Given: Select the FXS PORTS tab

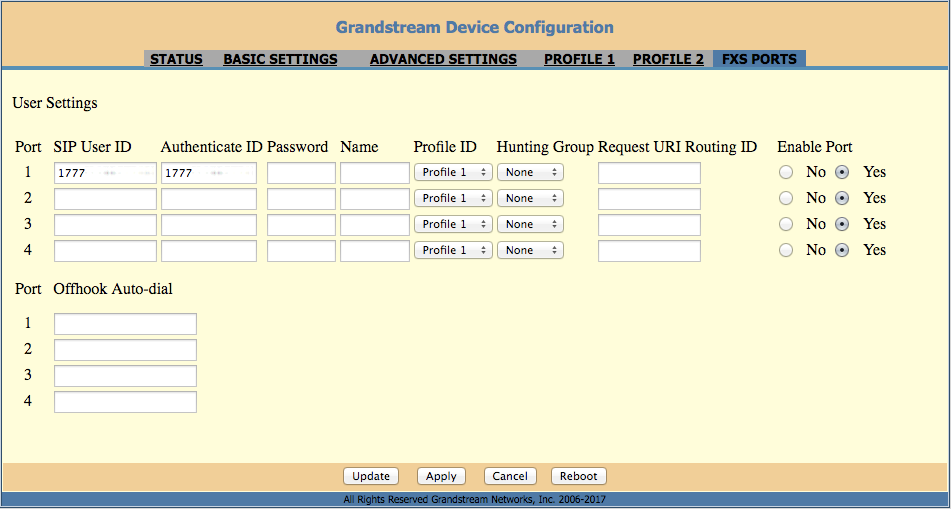Looking at the screenshot, I should [759, 59].
